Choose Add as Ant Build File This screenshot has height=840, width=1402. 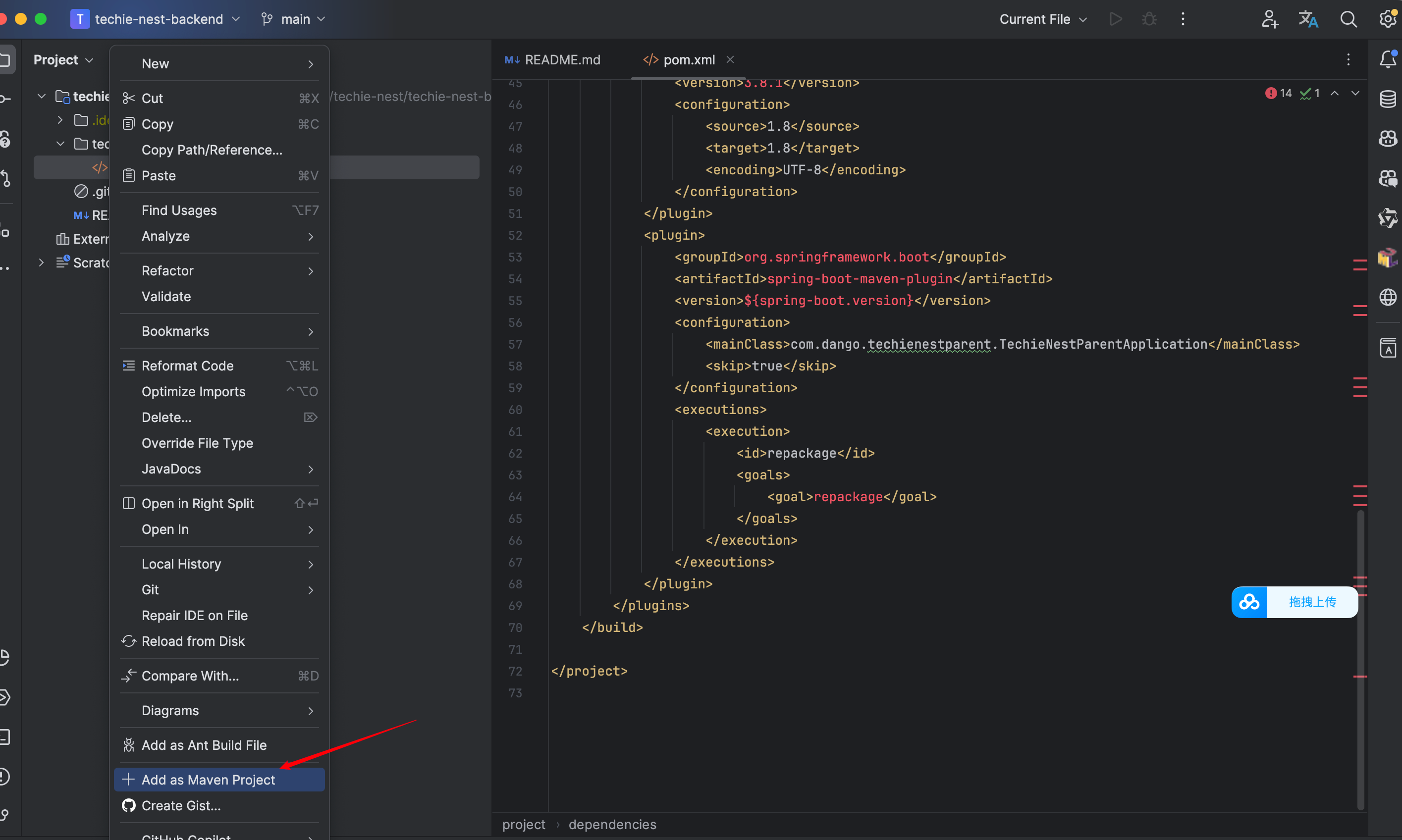coord(219,745)
